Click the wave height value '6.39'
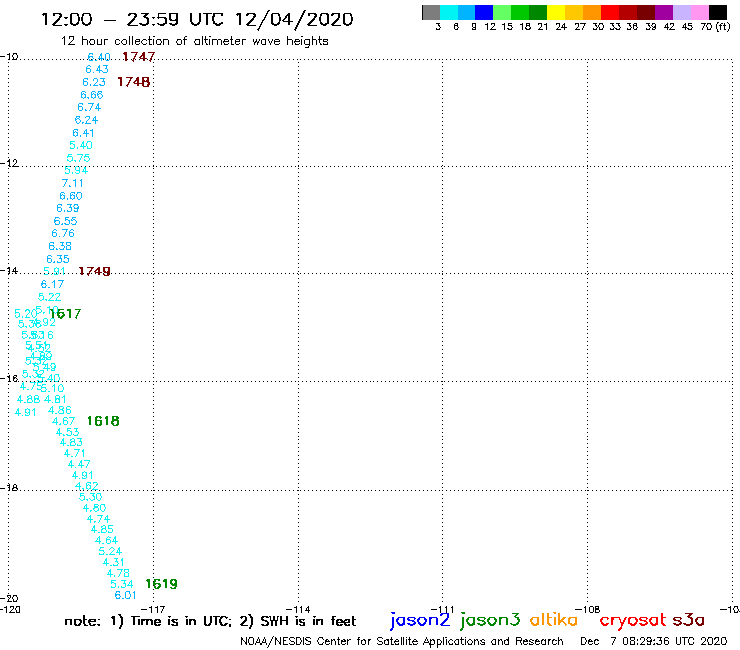This screenshot has width=740, height=650. click(x=68, y=208)
